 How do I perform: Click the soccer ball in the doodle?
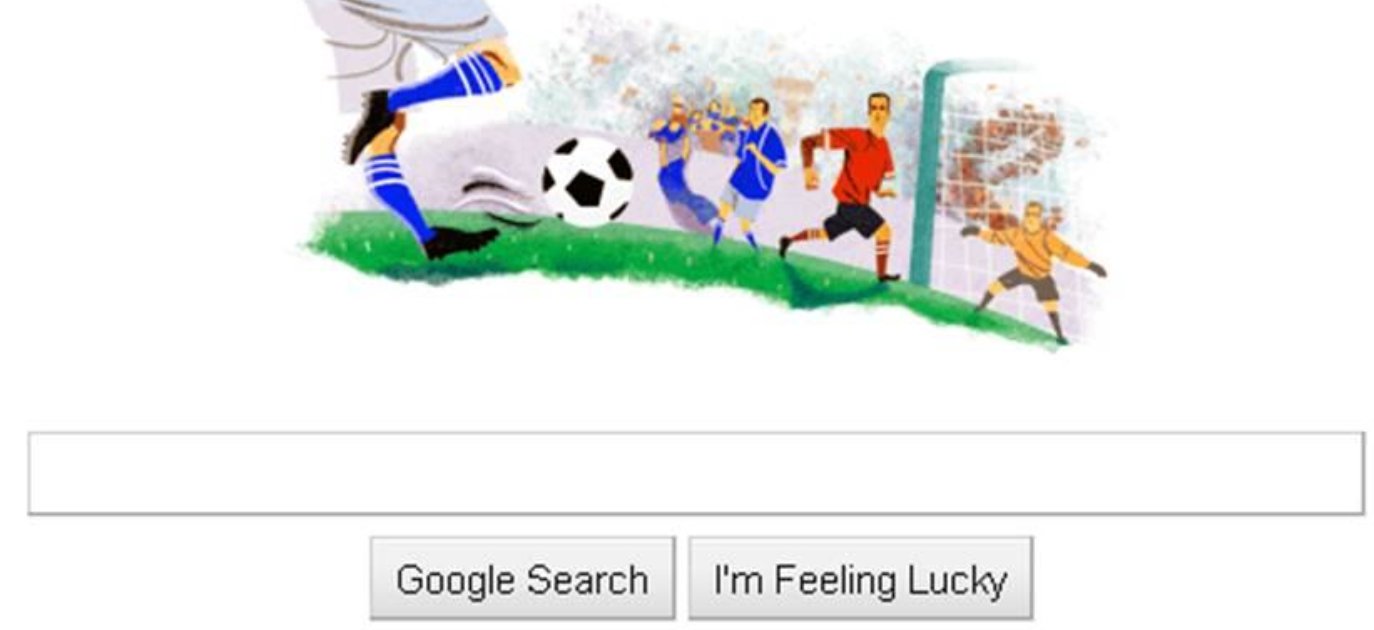tap(588, 181)
